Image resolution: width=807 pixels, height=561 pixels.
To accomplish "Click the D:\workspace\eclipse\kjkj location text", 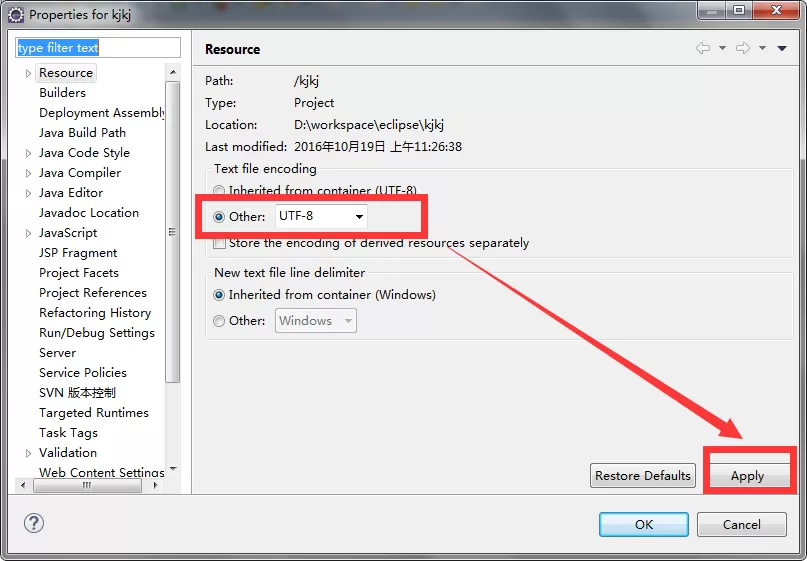I will point(369,125).
